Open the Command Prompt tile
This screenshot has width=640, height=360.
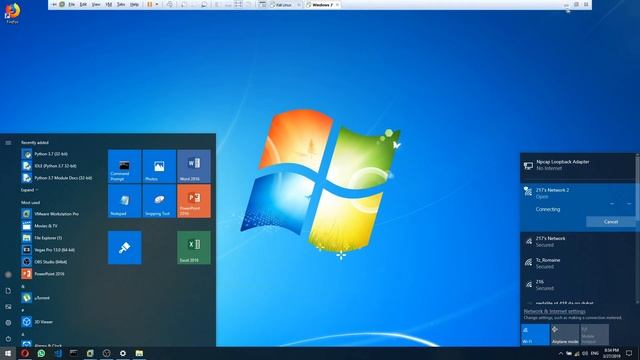(124, 166)
